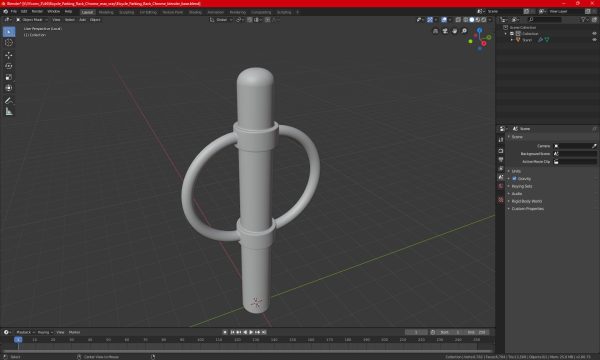
Task: Click the blue Z axis on navigation gizmo
Action: click(x=479, y=30)
